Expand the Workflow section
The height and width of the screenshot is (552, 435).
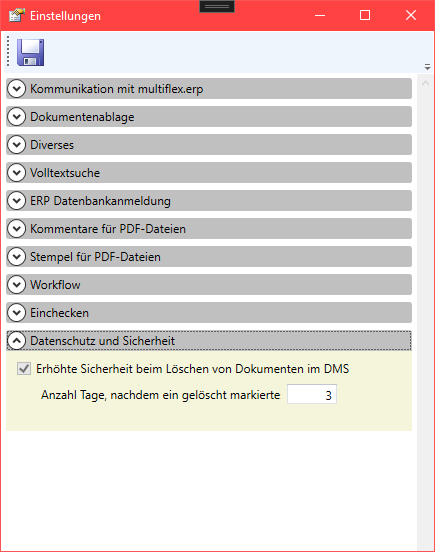209,284
